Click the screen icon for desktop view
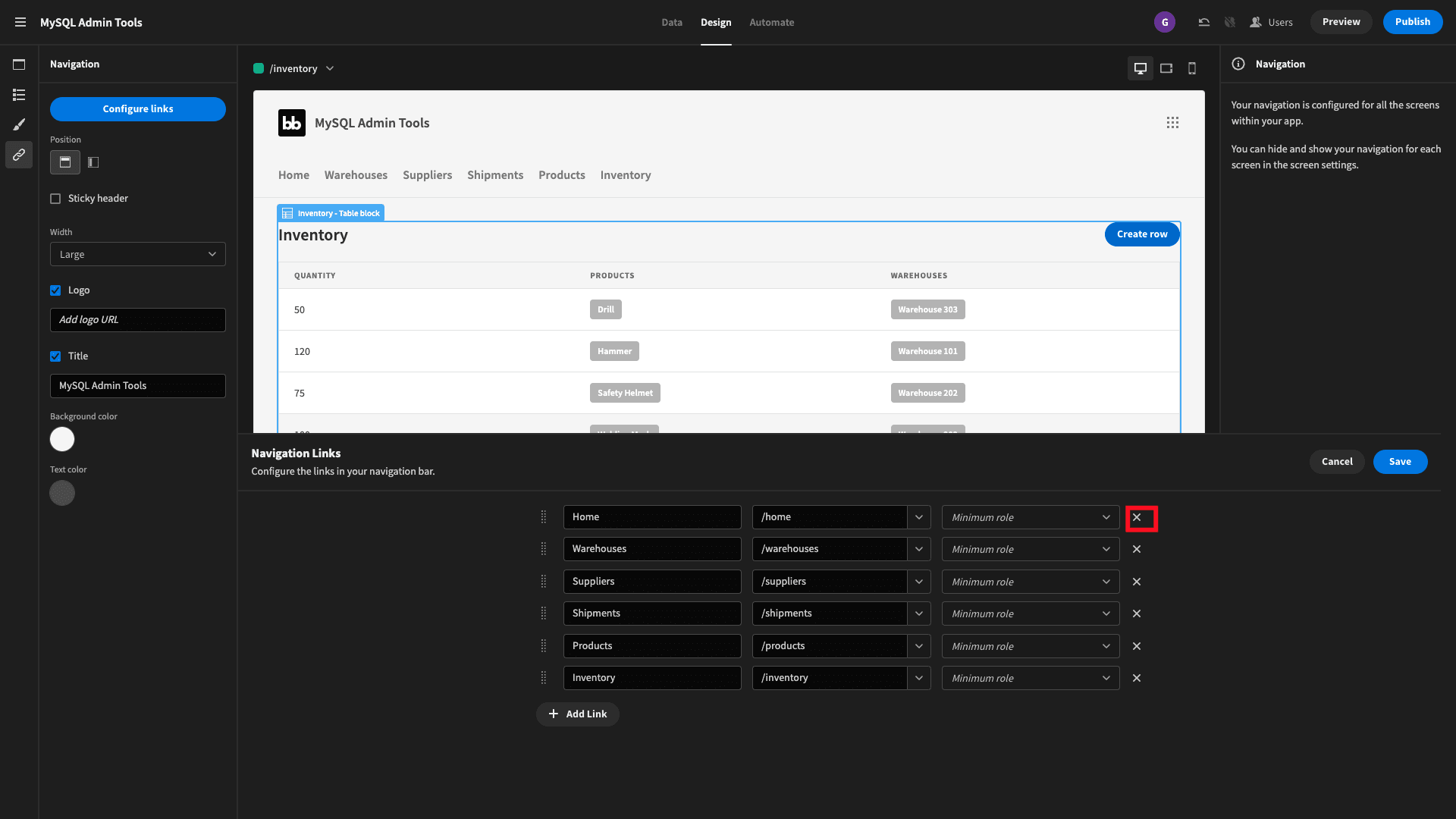The width and height of the screenshot is (1456, 819). (1140, 68)
